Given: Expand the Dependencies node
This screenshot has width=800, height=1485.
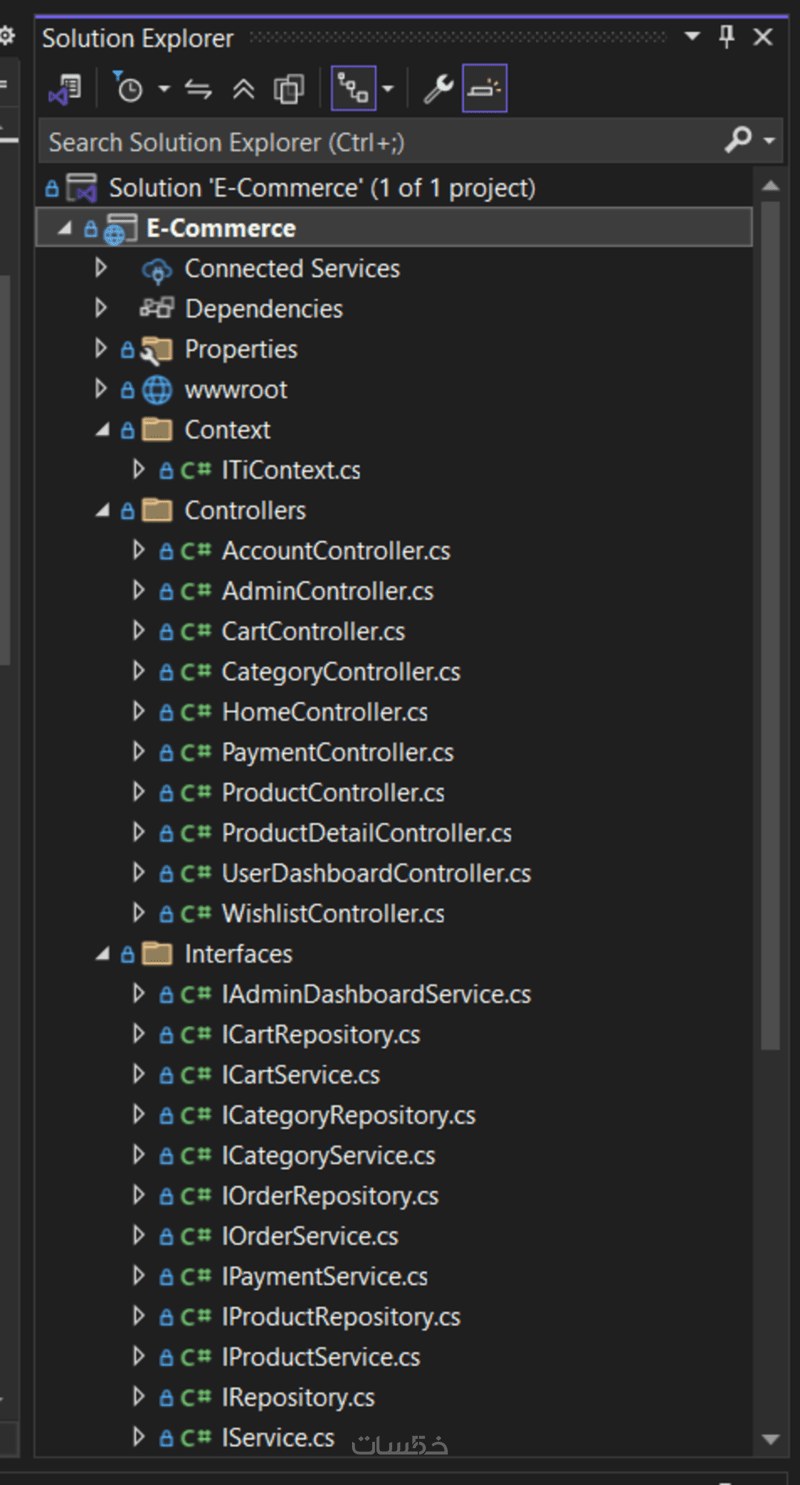Looking at the screenshot, I should click(x=100, y=308).
